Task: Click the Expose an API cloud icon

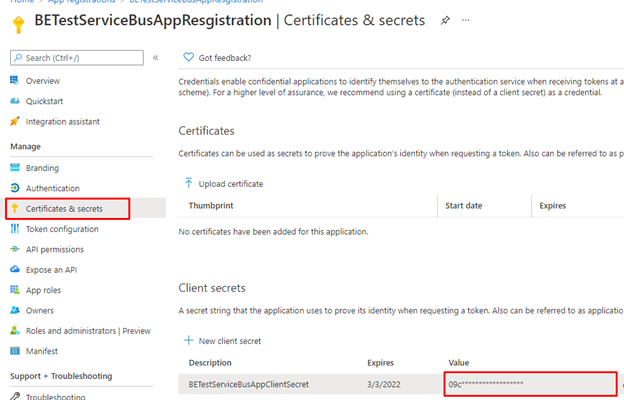Action: 15,269
